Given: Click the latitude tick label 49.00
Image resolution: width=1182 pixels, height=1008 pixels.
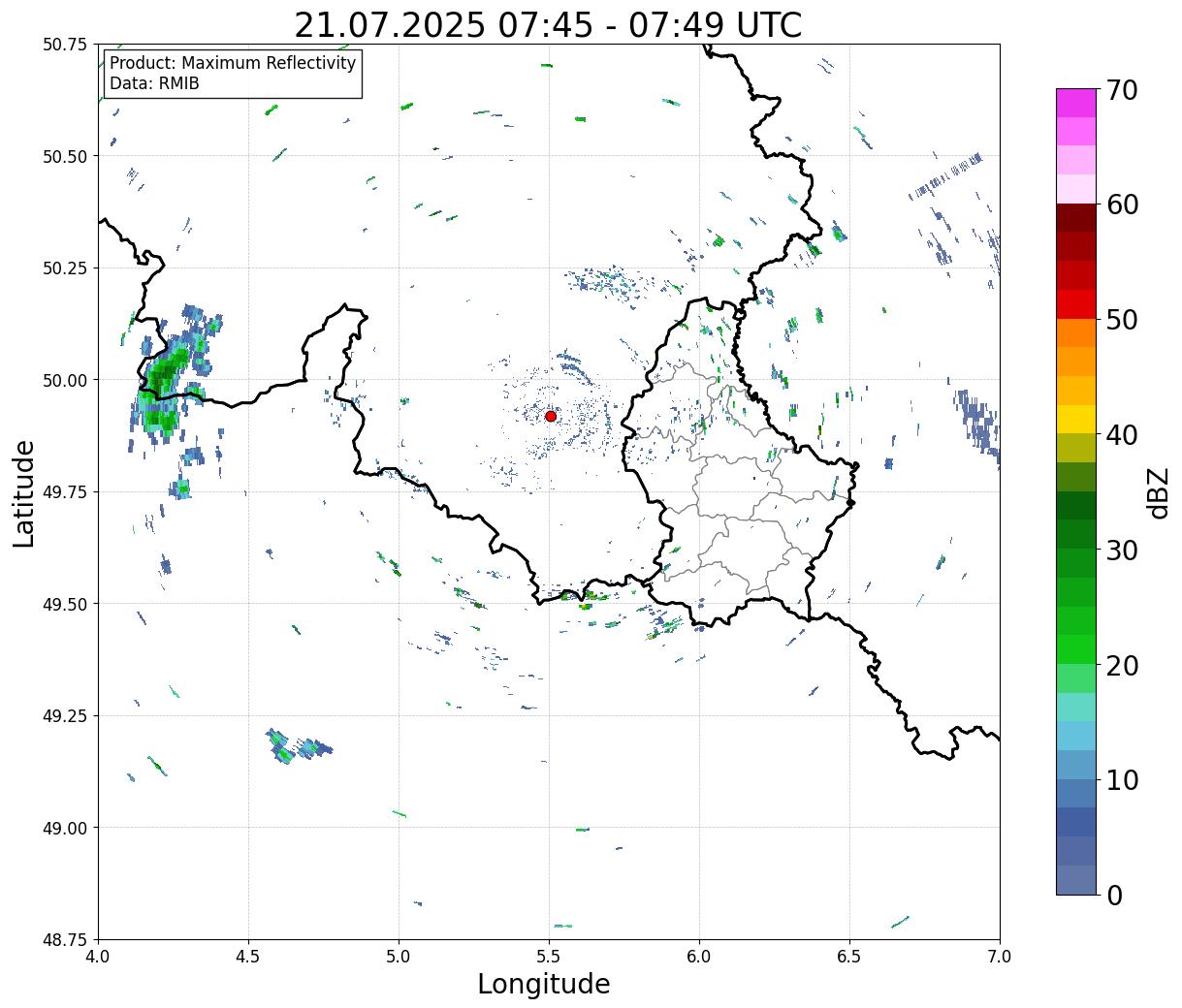Looking at the screenshot, I should pos(65,828).
